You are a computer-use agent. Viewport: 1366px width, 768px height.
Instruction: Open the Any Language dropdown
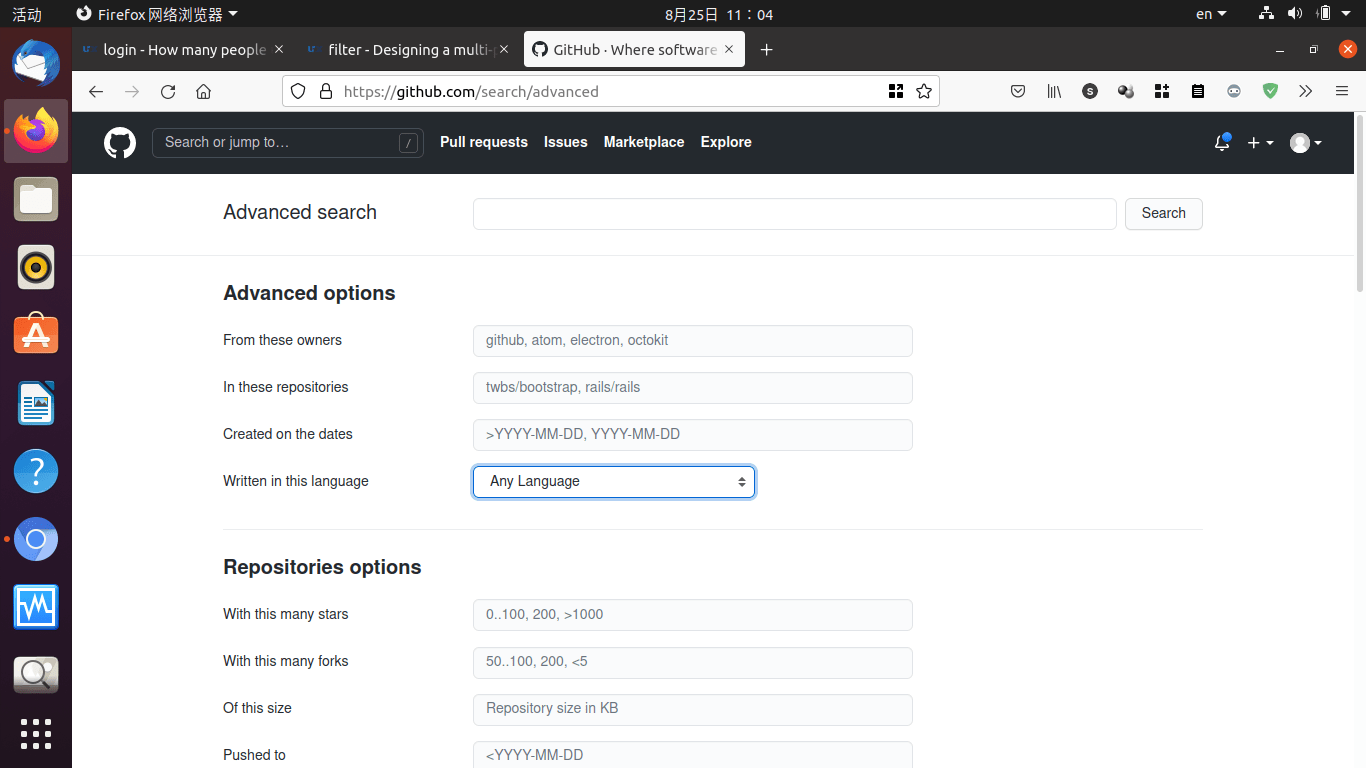click(x=613, y=481)
